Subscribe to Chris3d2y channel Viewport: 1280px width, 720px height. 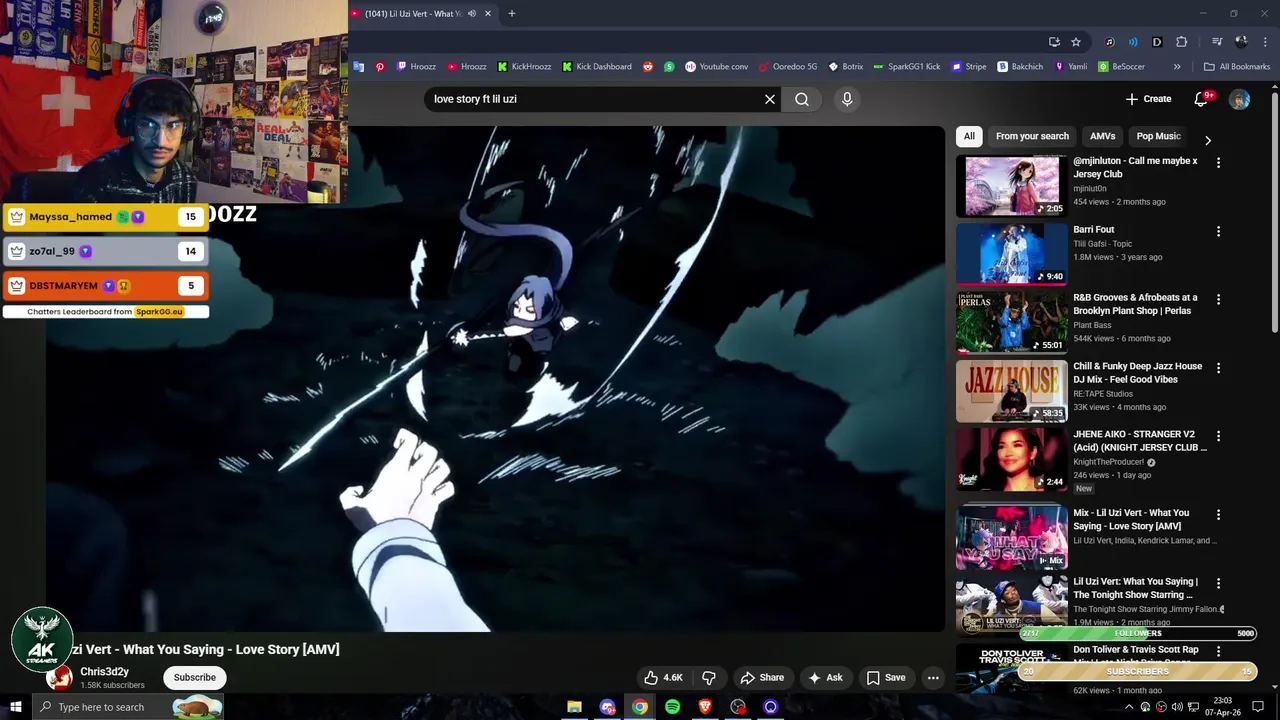[195, 678]
